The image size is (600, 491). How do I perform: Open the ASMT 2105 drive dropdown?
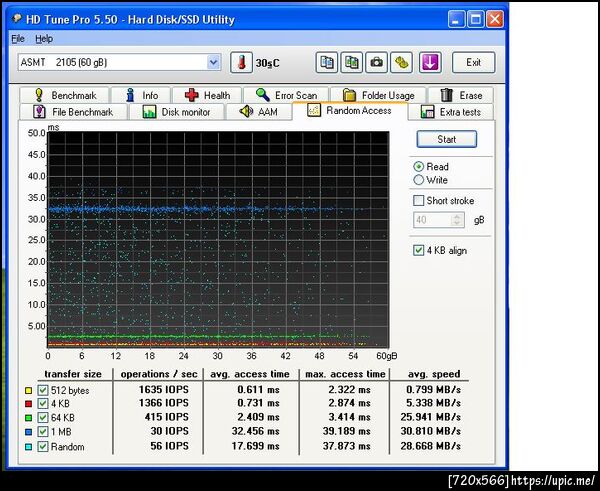click(x=214, y=62)
